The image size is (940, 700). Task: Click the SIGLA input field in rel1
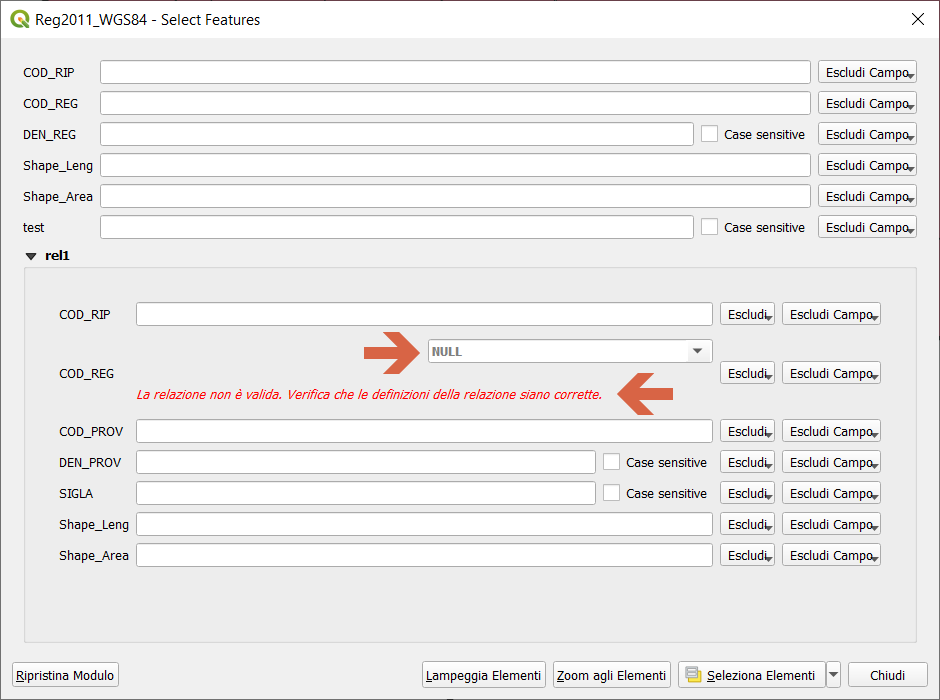tap(365, 493)
